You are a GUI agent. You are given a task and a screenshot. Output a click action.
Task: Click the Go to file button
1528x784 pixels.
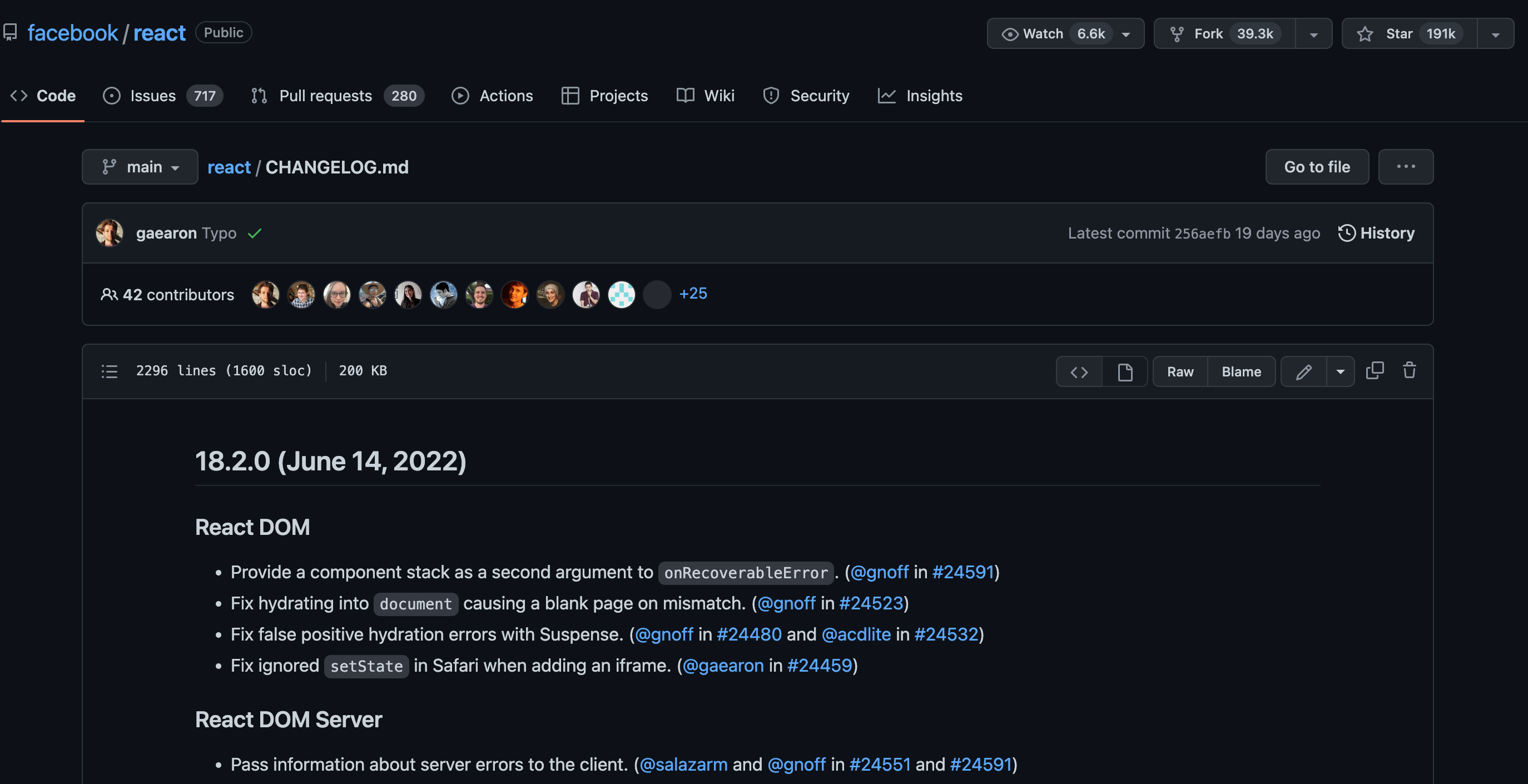(1317, 167)
